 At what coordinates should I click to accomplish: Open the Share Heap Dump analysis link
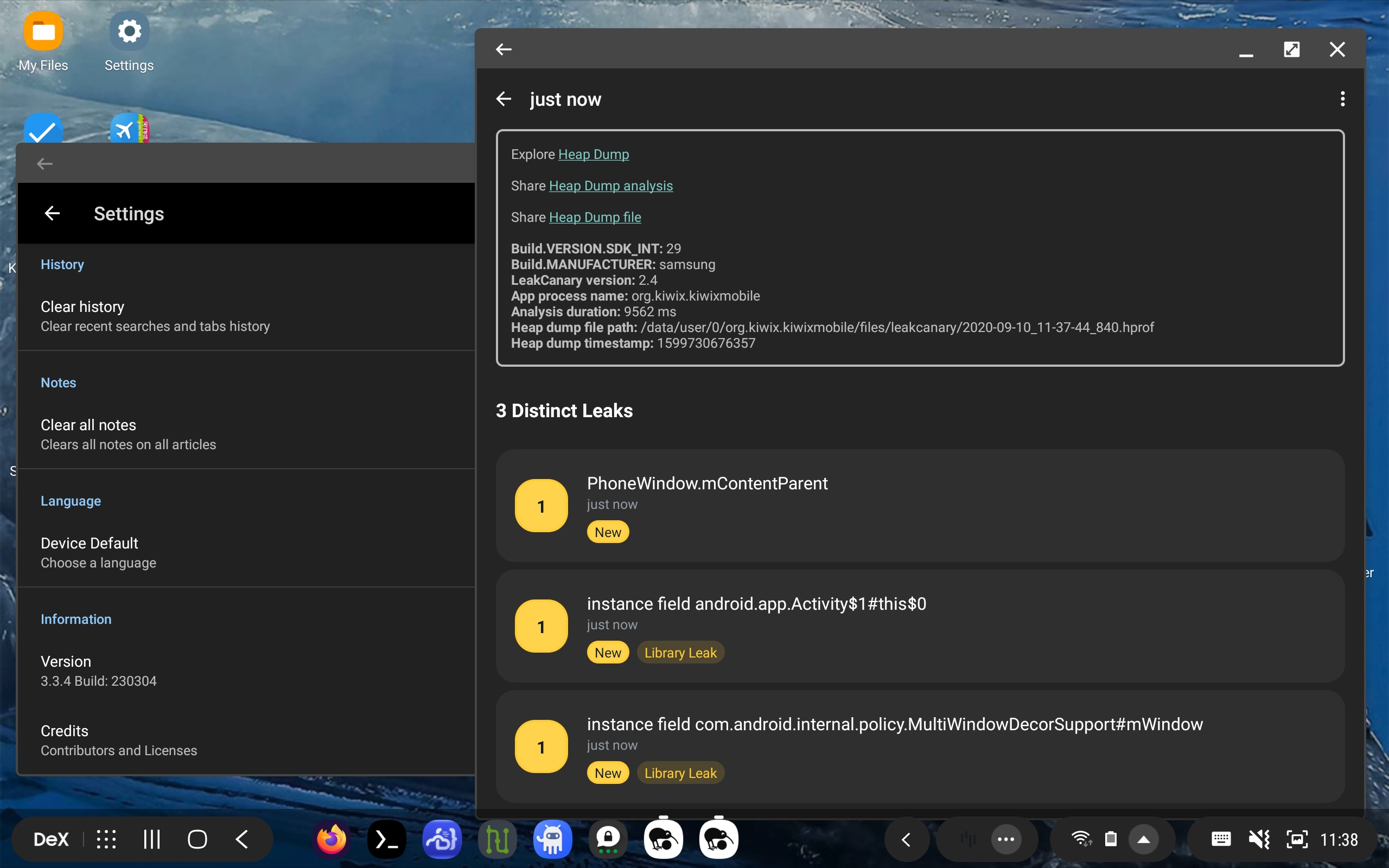tap(611, 186)
